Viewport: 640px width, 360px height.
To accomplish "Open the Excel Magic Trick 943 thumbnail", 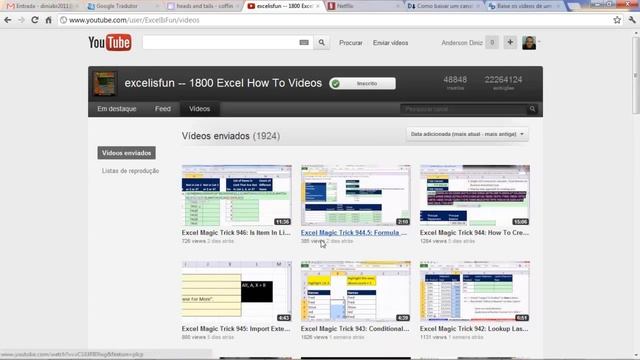I will (356, 291).
